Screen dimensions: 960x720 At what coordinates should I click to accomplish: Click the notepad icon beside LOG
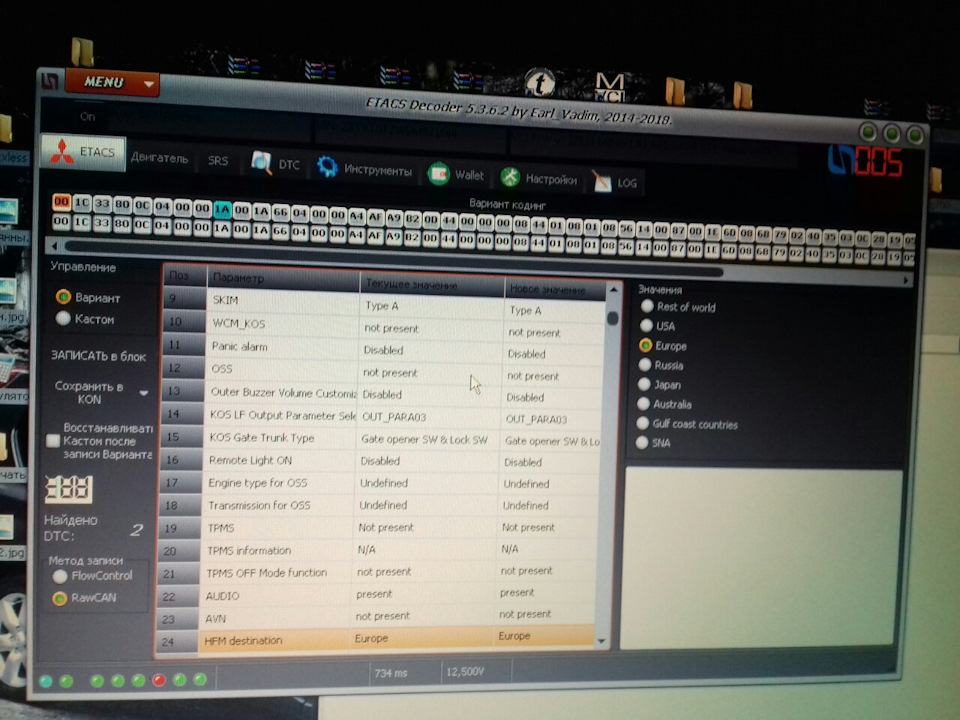point(602,182)
